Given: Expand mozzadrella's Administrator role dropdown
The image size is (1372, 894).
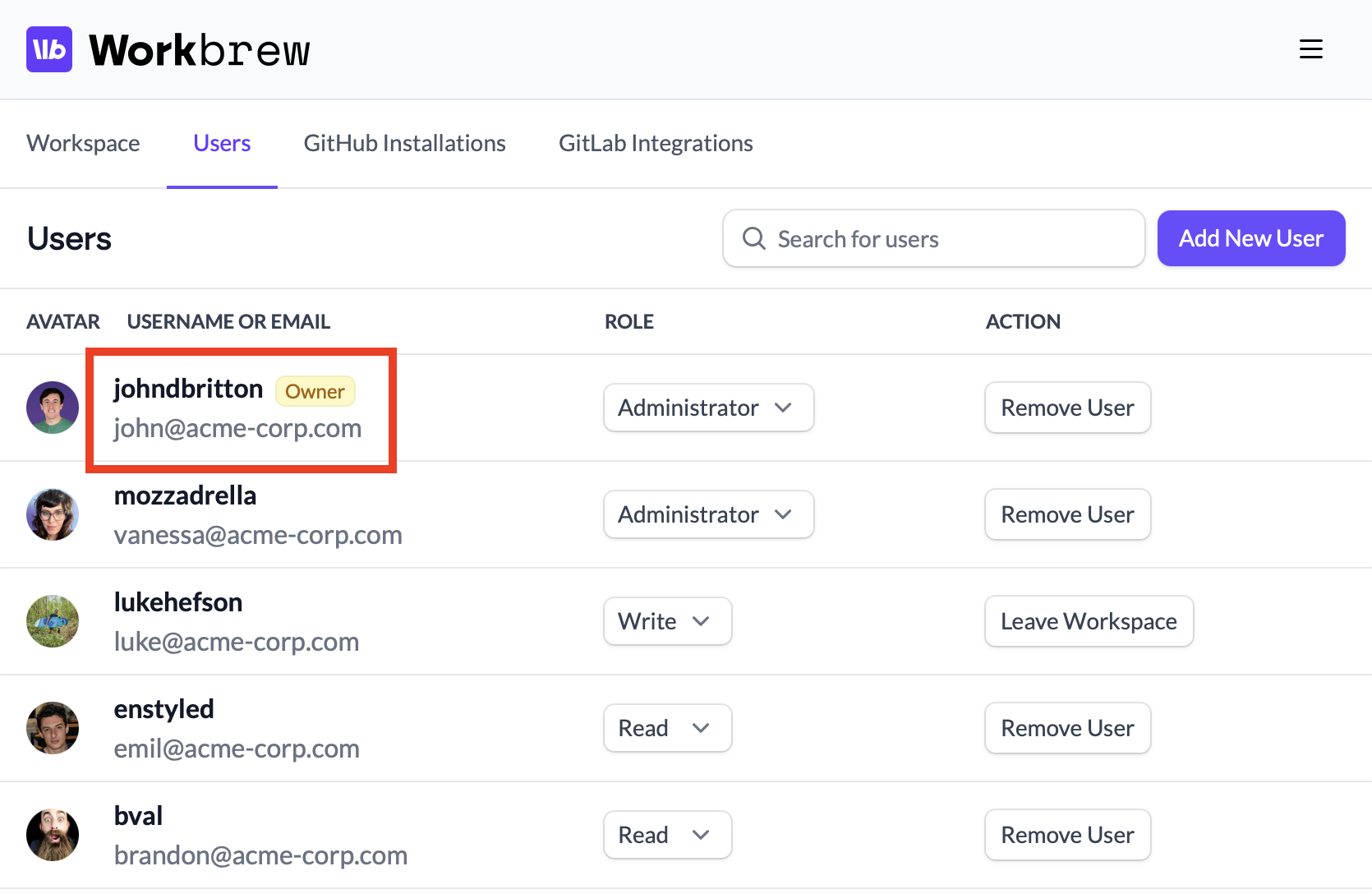Looking at the screenshot, I should click(x=708, y=514).
